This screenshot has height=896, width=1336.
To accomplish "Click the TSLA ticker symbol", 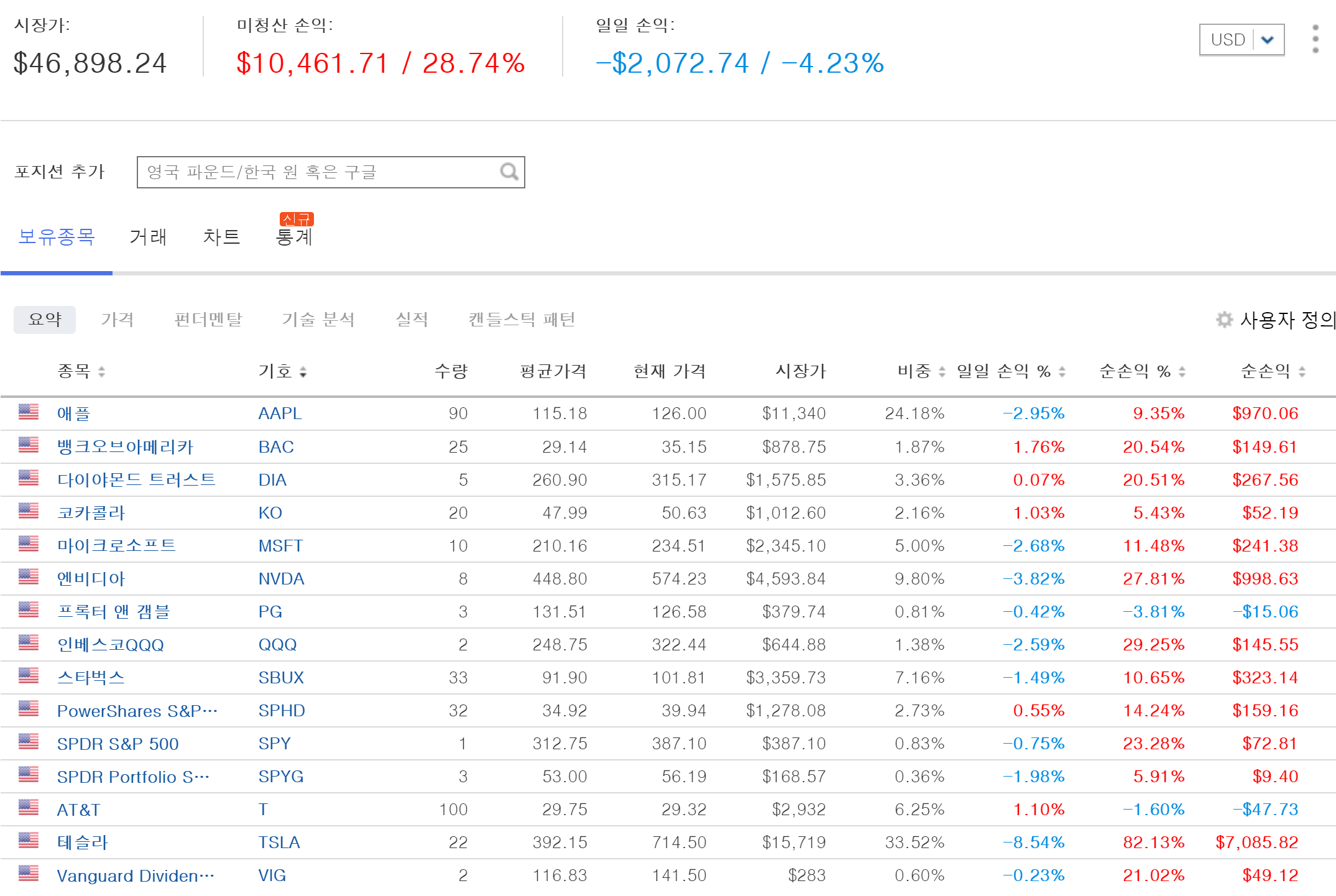I will (279, 843).
